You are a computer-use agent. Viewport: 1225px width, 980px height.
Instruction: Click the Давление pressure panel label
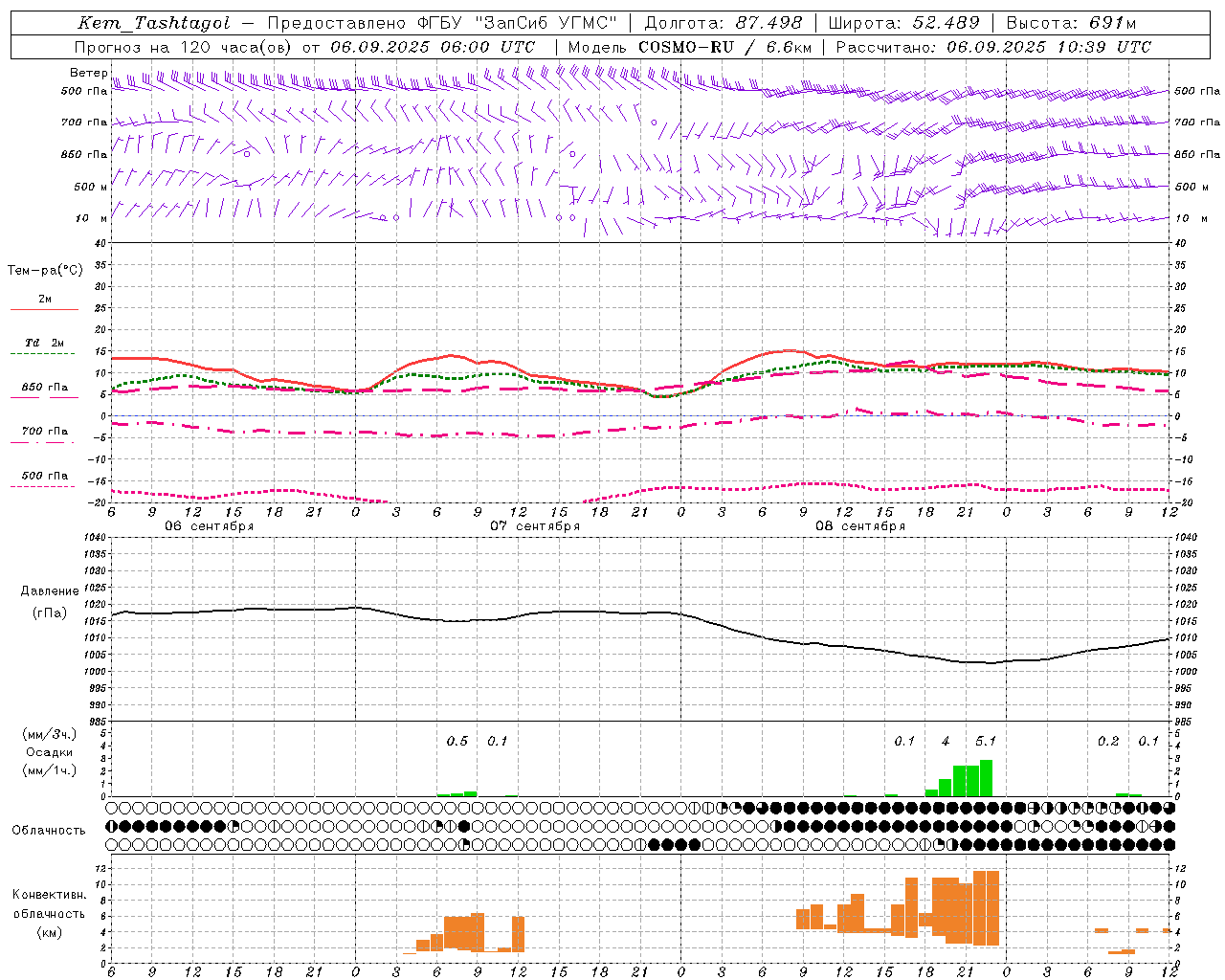(x=50, y=591)
